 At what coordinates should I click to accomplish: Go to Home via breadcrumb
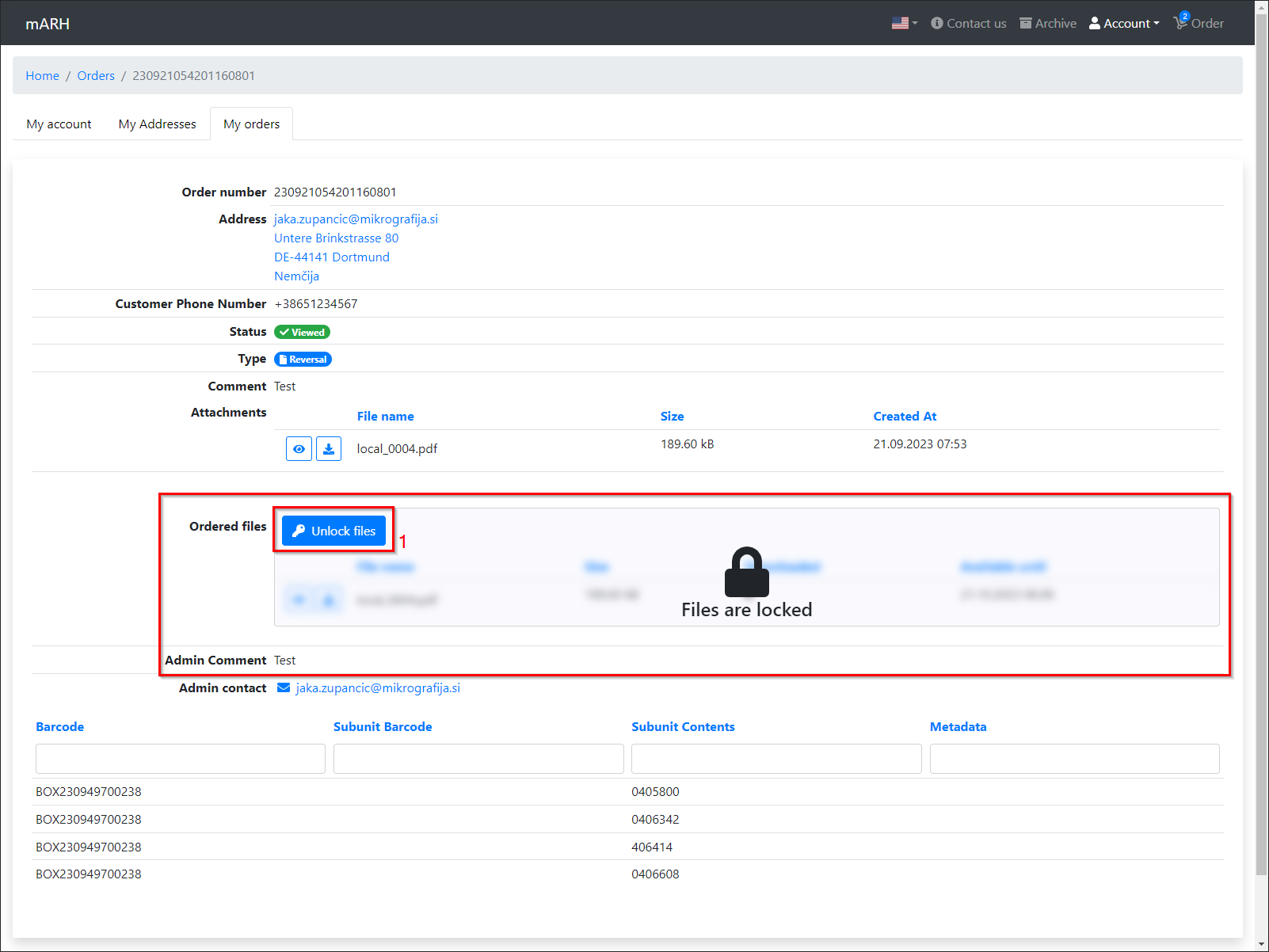click(42, 76)
